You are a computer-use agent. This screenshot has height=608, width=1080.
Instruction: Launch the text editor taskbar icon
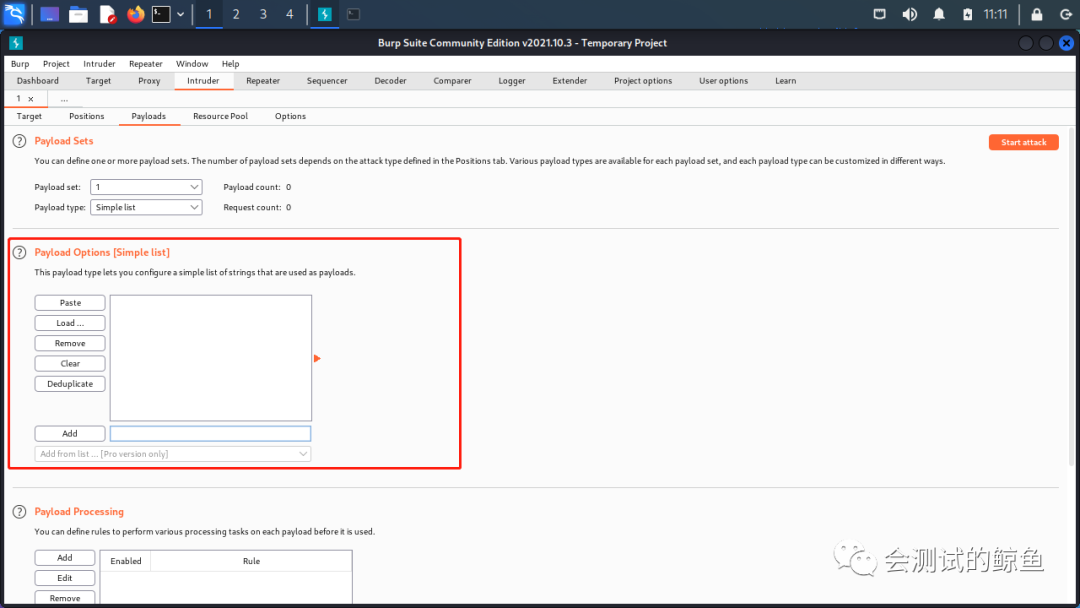point(107,14)
